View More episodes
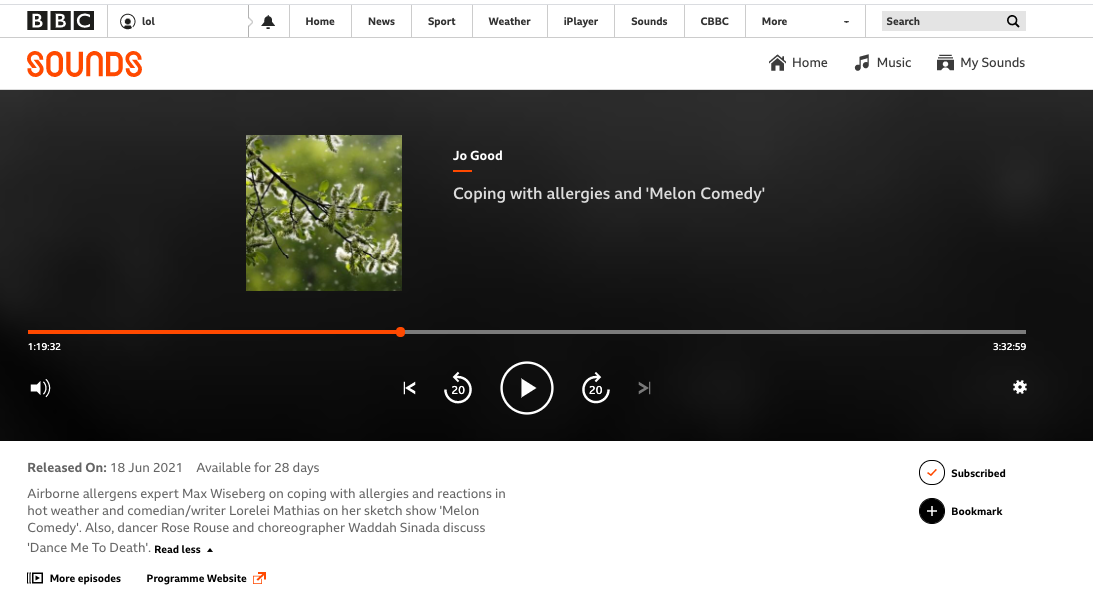The height and width of the screenshot is (612, 1093). (x=75, y=578)
